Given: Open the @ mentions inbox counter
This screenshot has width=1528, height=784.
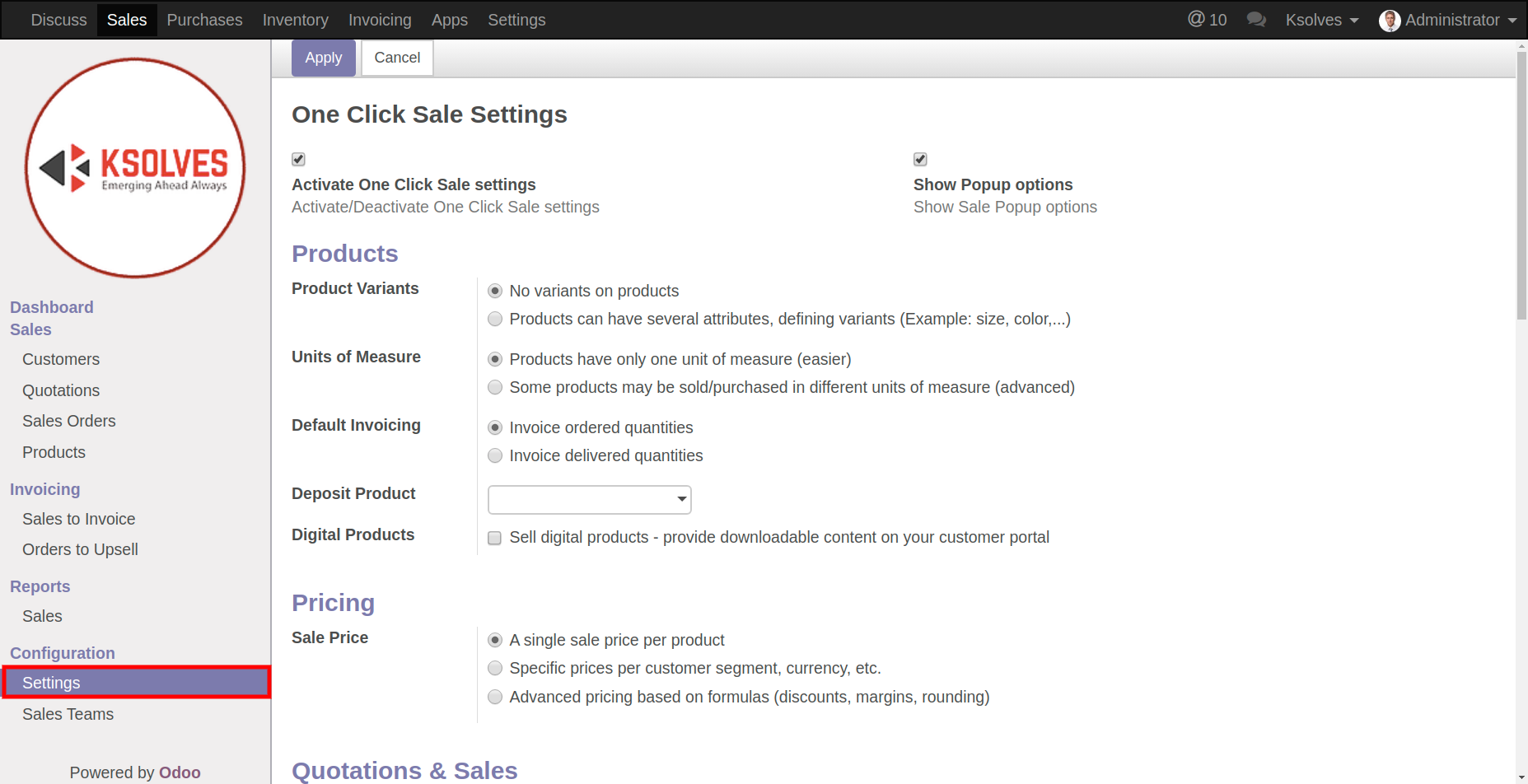Looking at the screenshot, I should [1207, 20].
